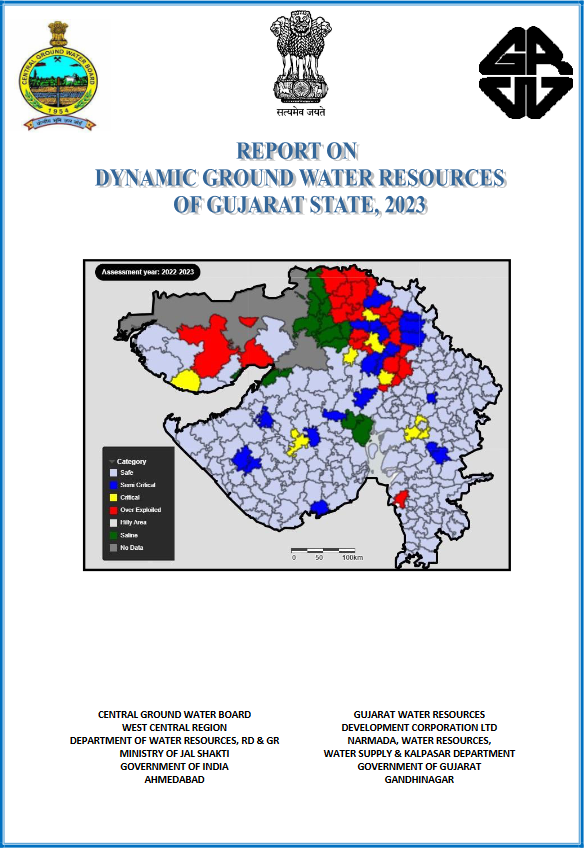
Task: Click the report title heading text
Action: 300,178
